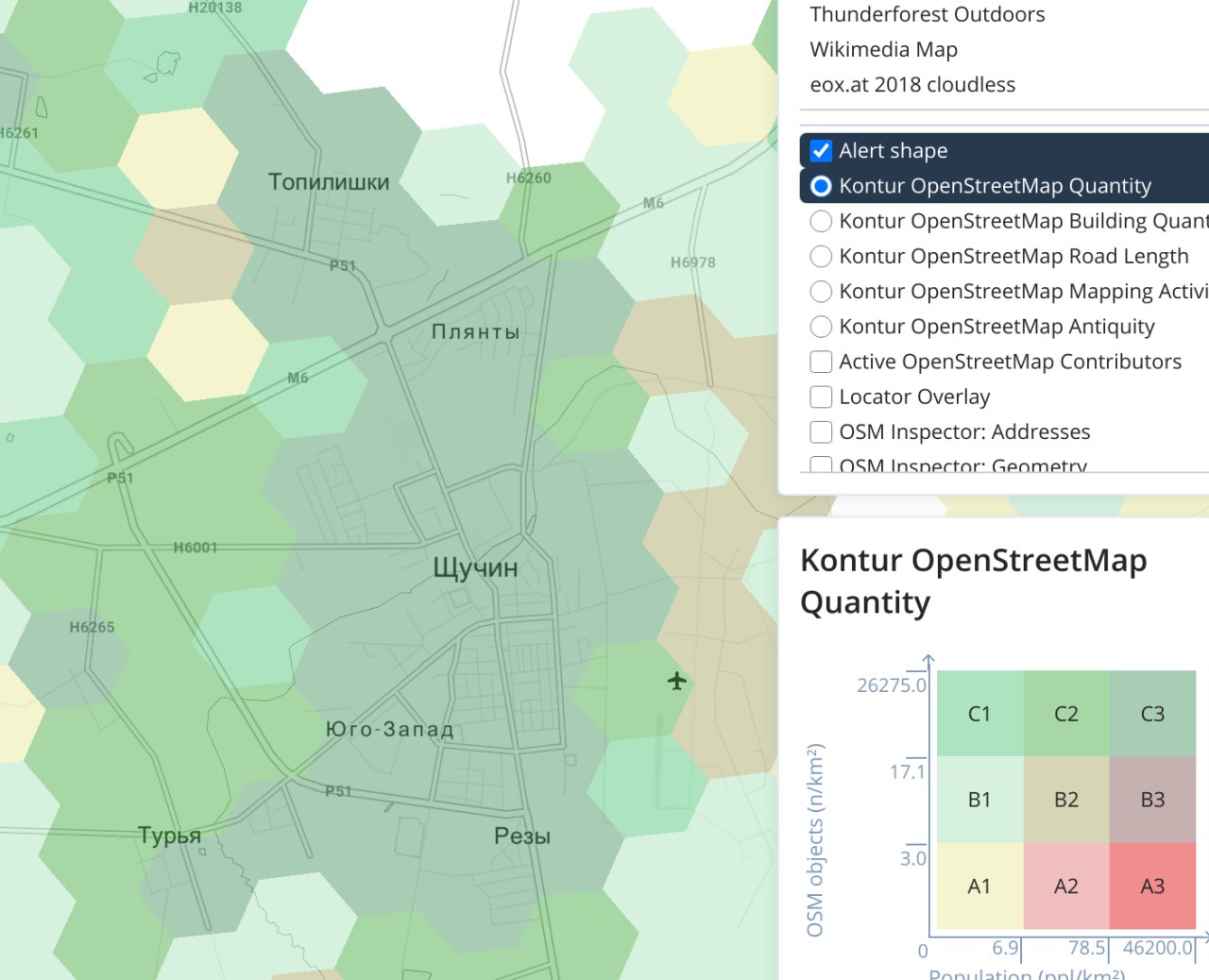Uncheck the Alert shape checkbox
The image size is (1209, 980).
(x=822, y=151)
